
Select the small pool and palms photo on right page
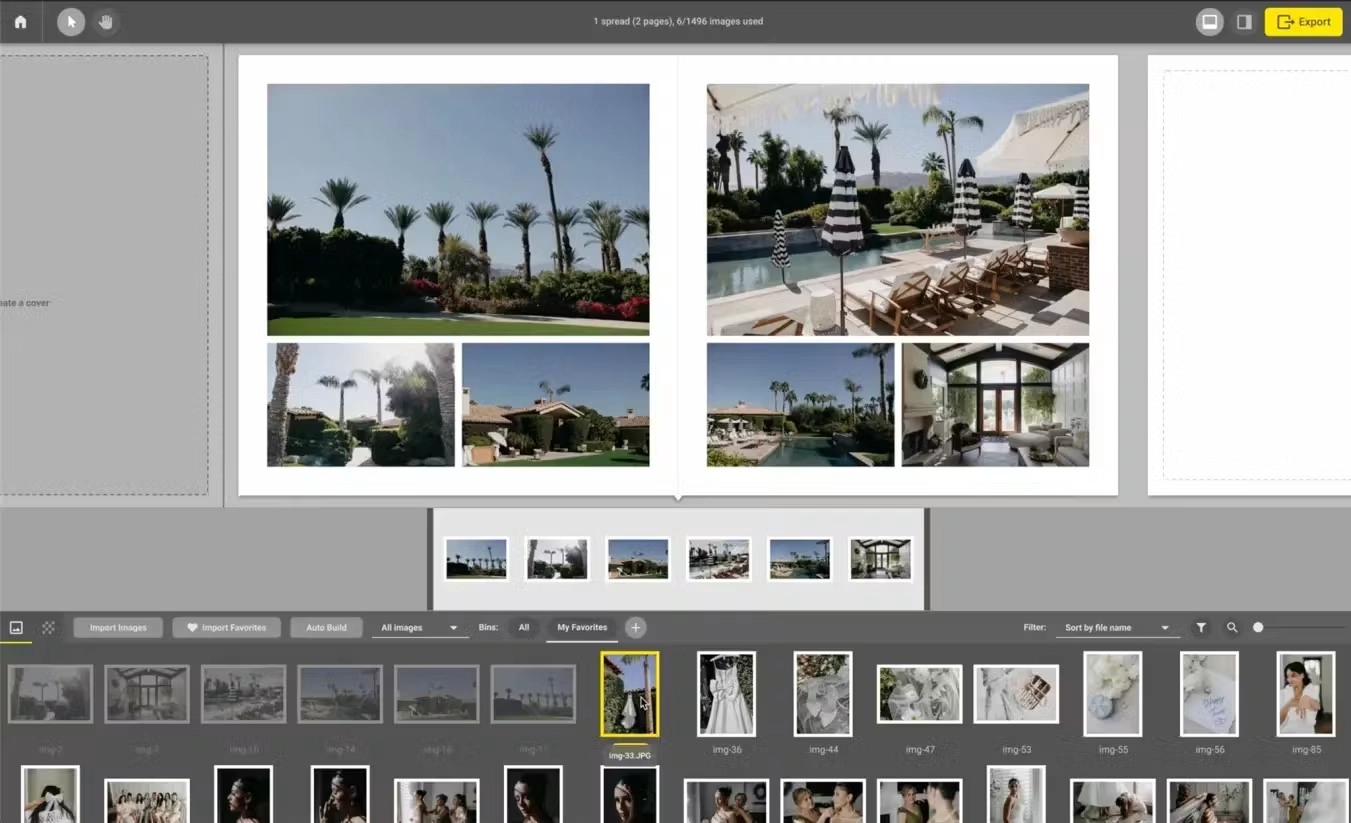click(x=800, y=404)
